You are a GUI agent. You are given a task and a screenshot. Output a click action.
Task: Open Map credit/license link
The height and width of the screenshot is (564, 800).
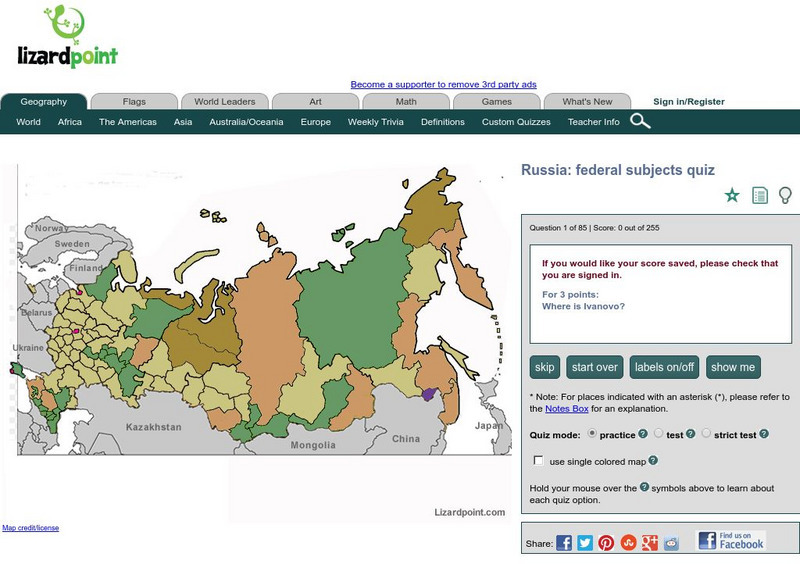[x=31, y=528]
